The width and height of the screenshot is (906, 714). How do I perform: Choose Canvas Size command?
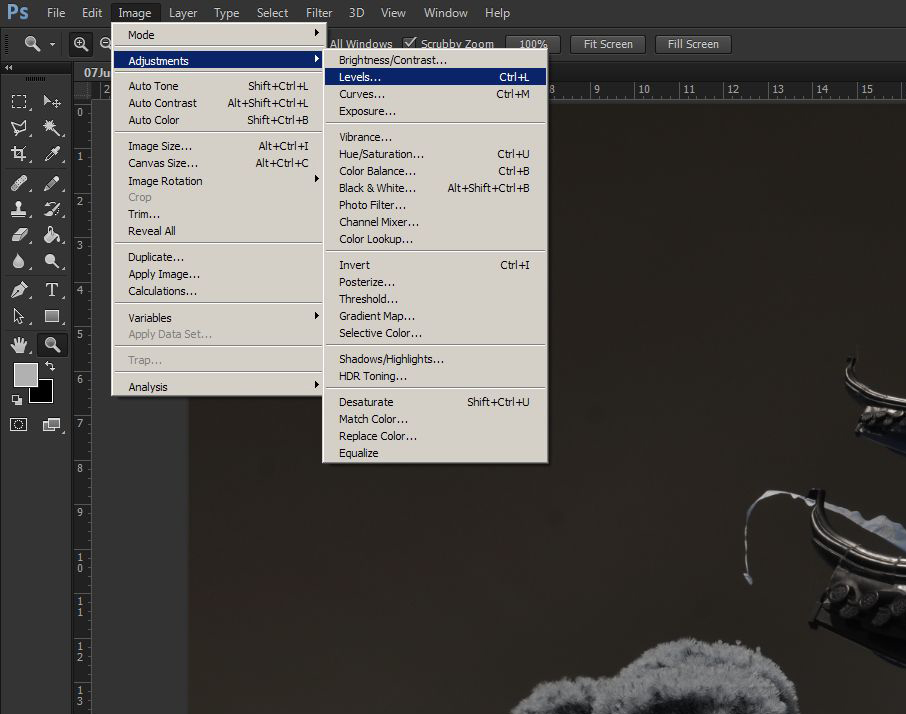(219, 163)
